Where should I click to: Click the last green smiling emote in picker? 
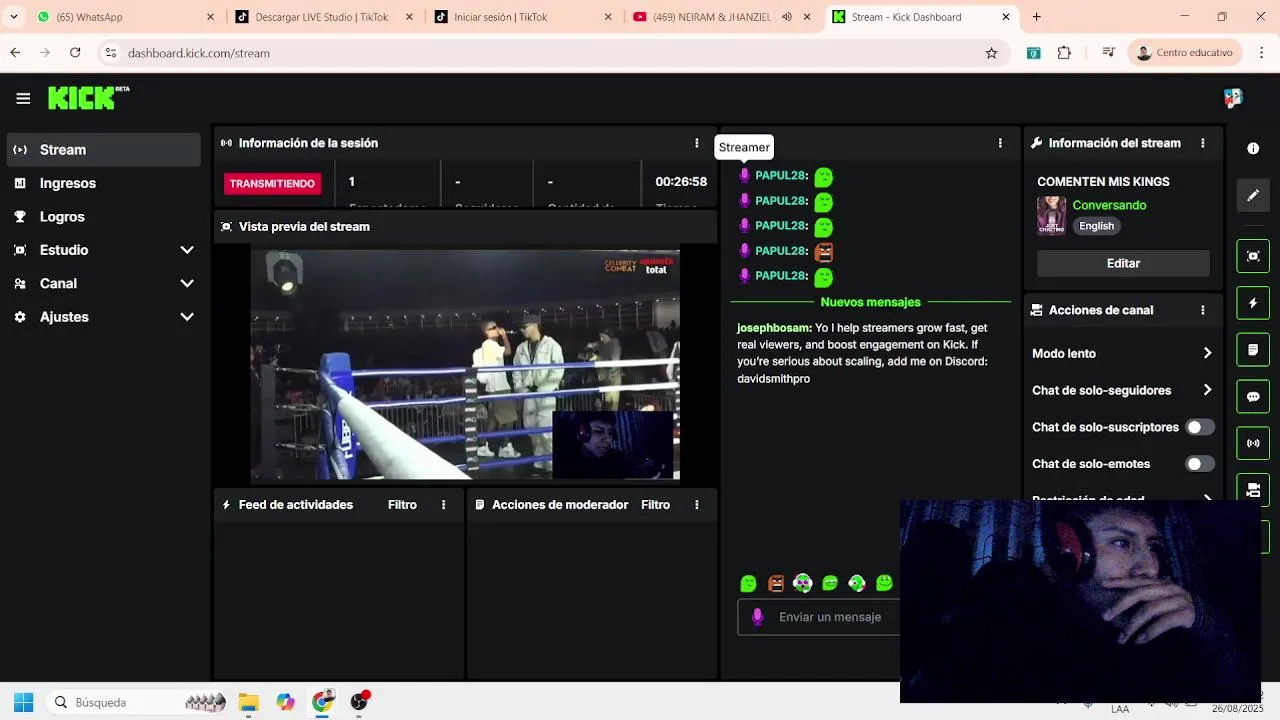884,583
